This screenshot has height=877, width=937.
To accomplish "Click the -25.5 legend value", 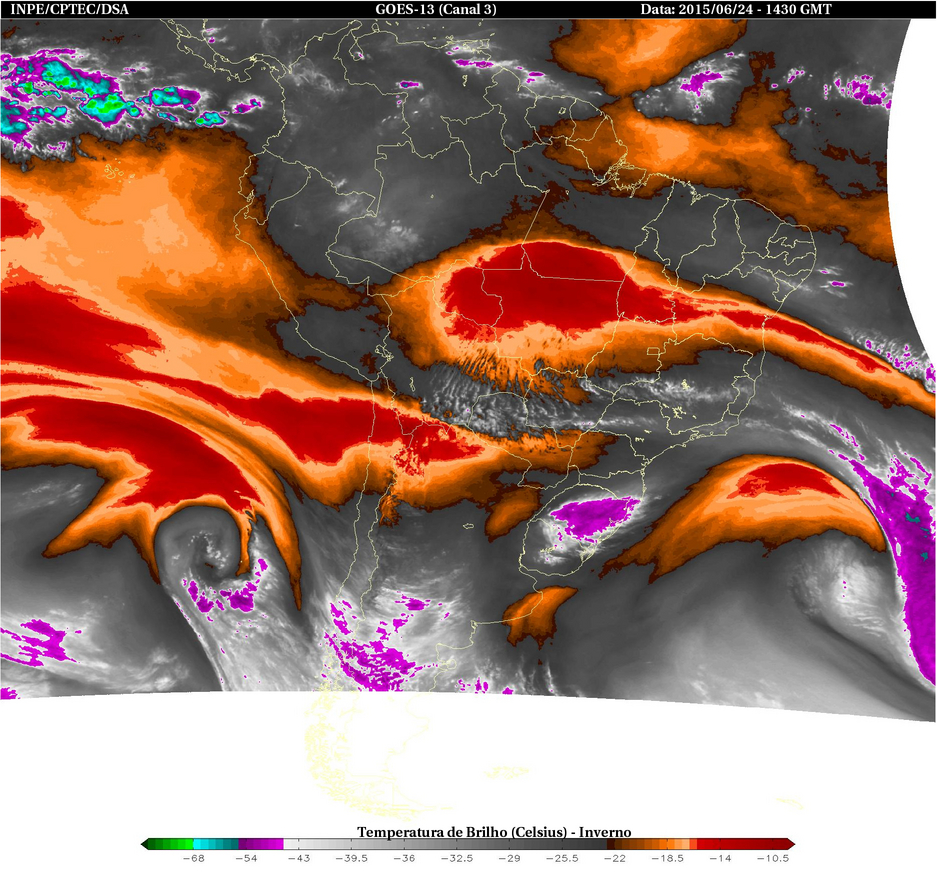I will point(562,858).
